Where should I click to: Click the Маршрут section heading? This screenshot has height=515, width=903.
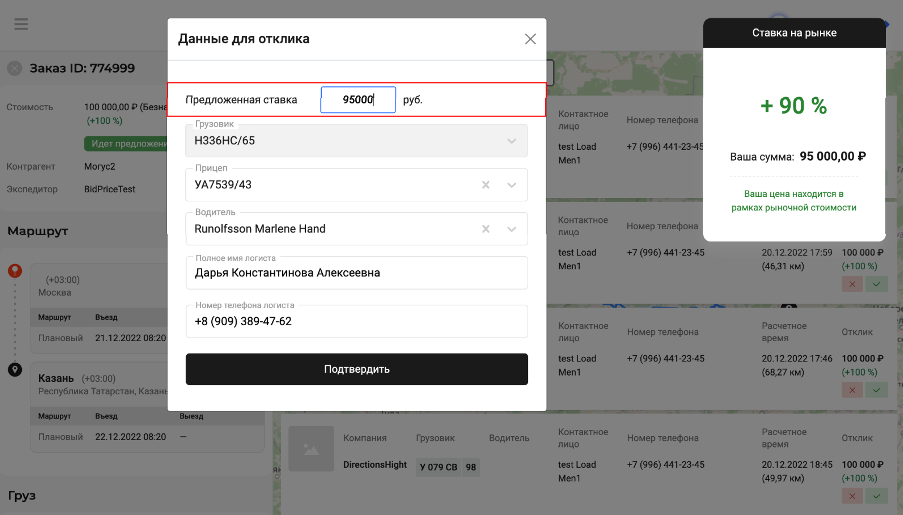[x=37, y=231]
